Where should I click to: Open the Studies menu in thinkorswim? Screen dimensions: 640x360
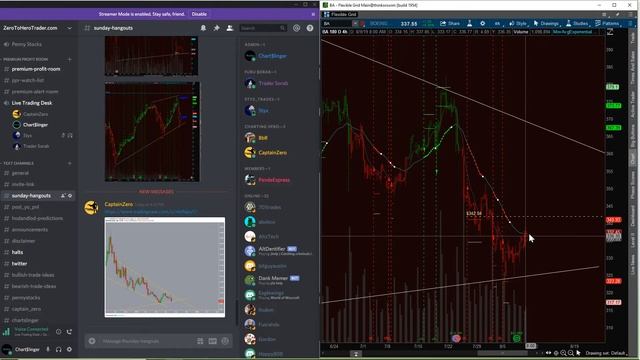coord(577,23)
